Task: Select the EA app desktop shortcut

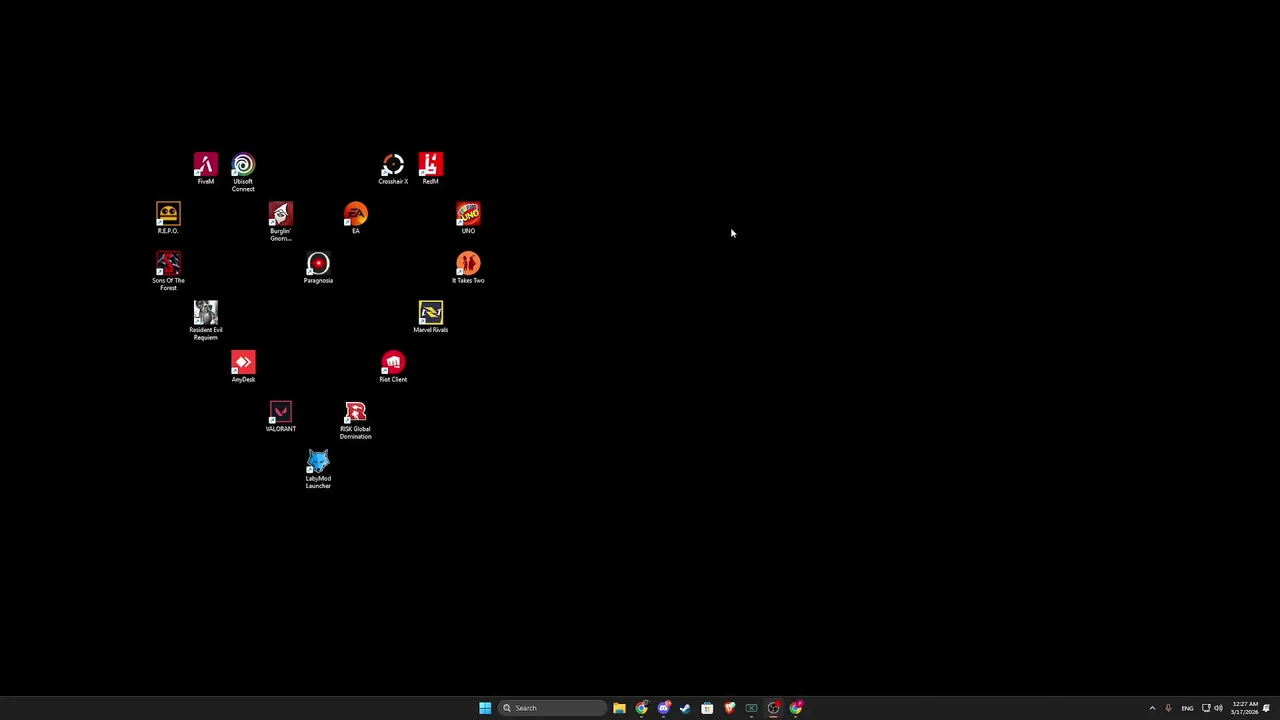Action: (x=355, y=218)
